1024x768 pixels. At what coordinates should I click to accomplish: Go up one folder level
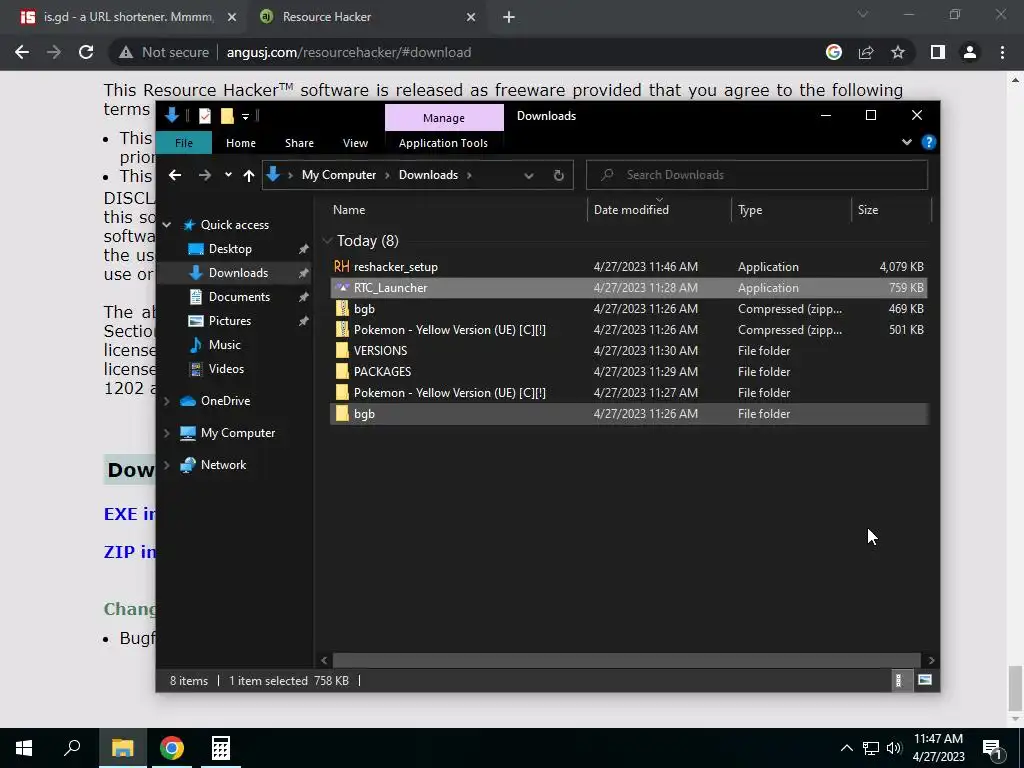click(x=249, y=175)
